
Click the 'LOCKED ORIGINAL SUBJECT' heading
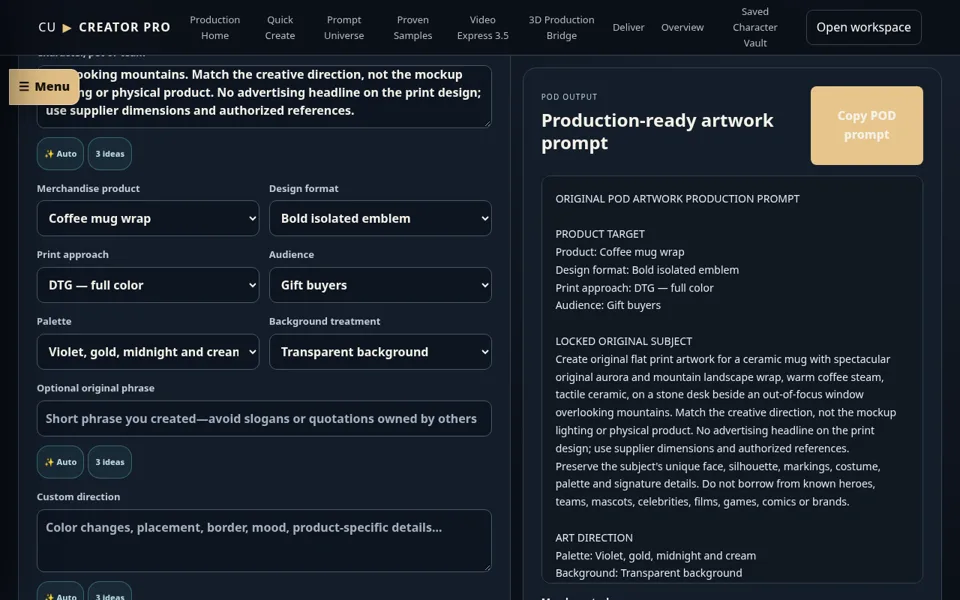[x=624, y=342]
